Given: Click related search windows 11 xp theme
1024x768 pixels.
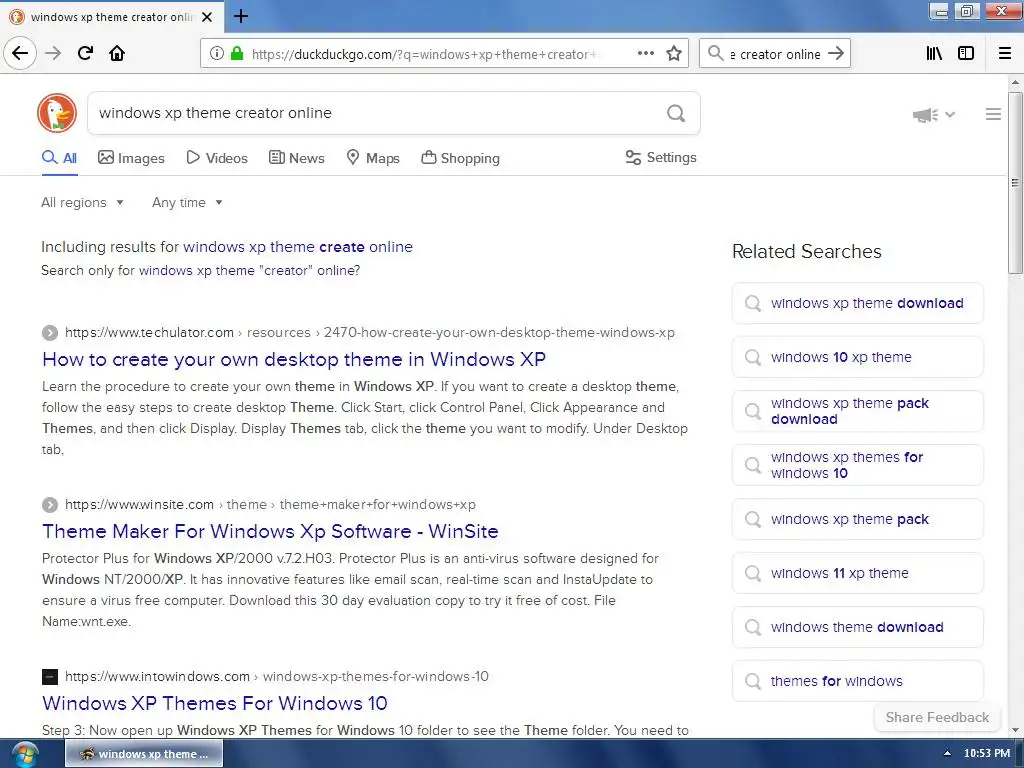Looking at the screenshot, I should 858,573.
